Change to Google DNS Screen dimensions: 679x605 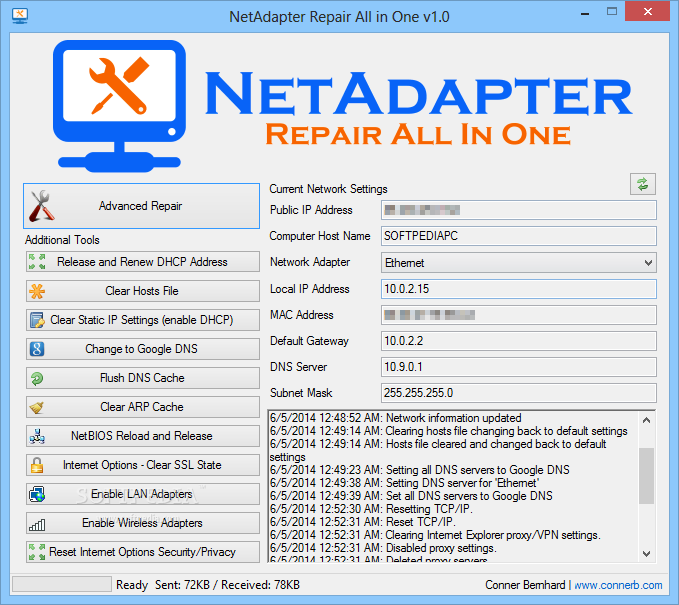point(143,349)
